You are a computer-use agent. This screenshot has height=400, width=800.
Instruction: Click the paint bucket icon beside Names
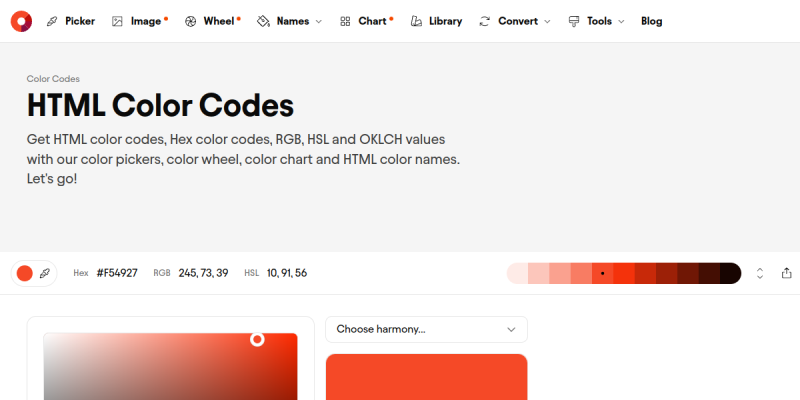click(x=263, y=21)
